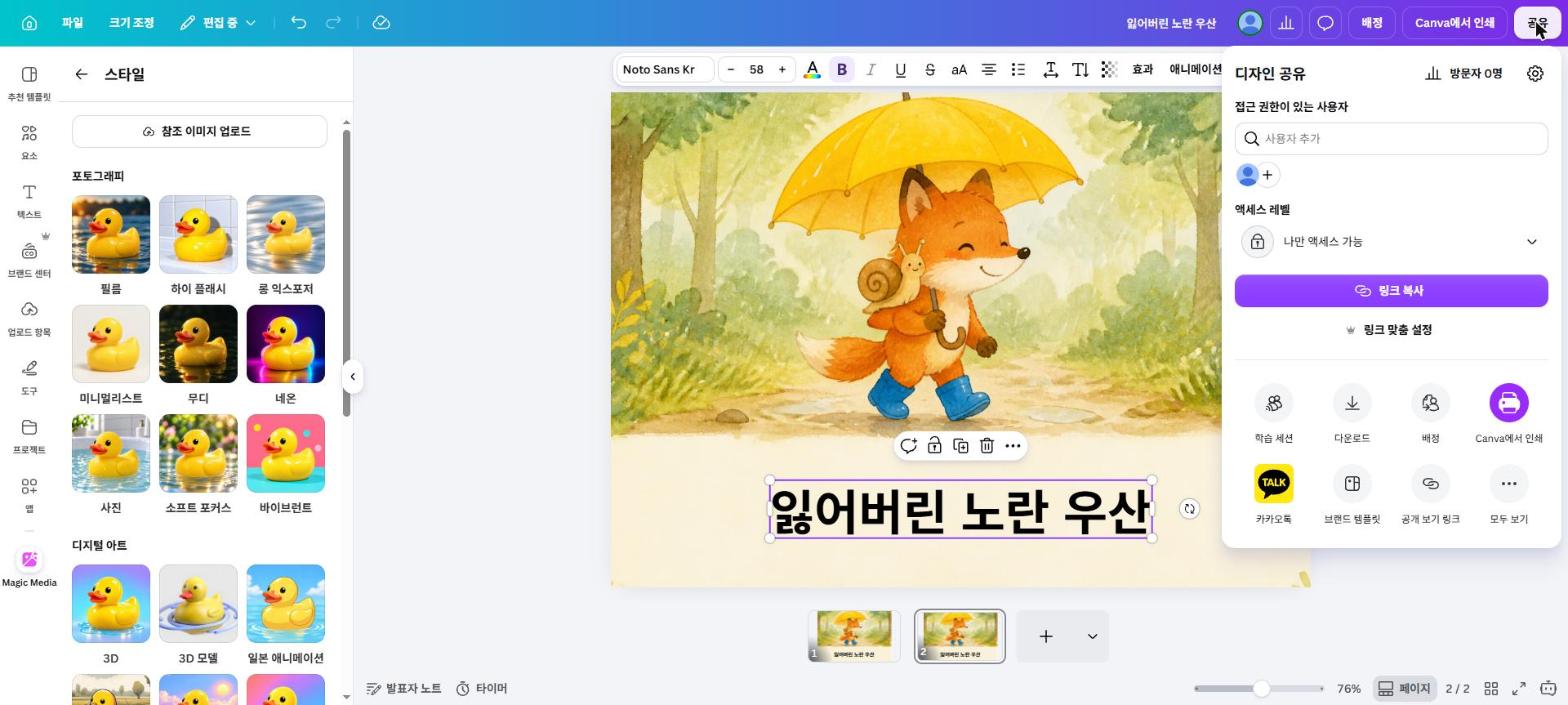The height and width of the screenshot is (705, 1568).
Task: Open text color picker
Action: 812,69
